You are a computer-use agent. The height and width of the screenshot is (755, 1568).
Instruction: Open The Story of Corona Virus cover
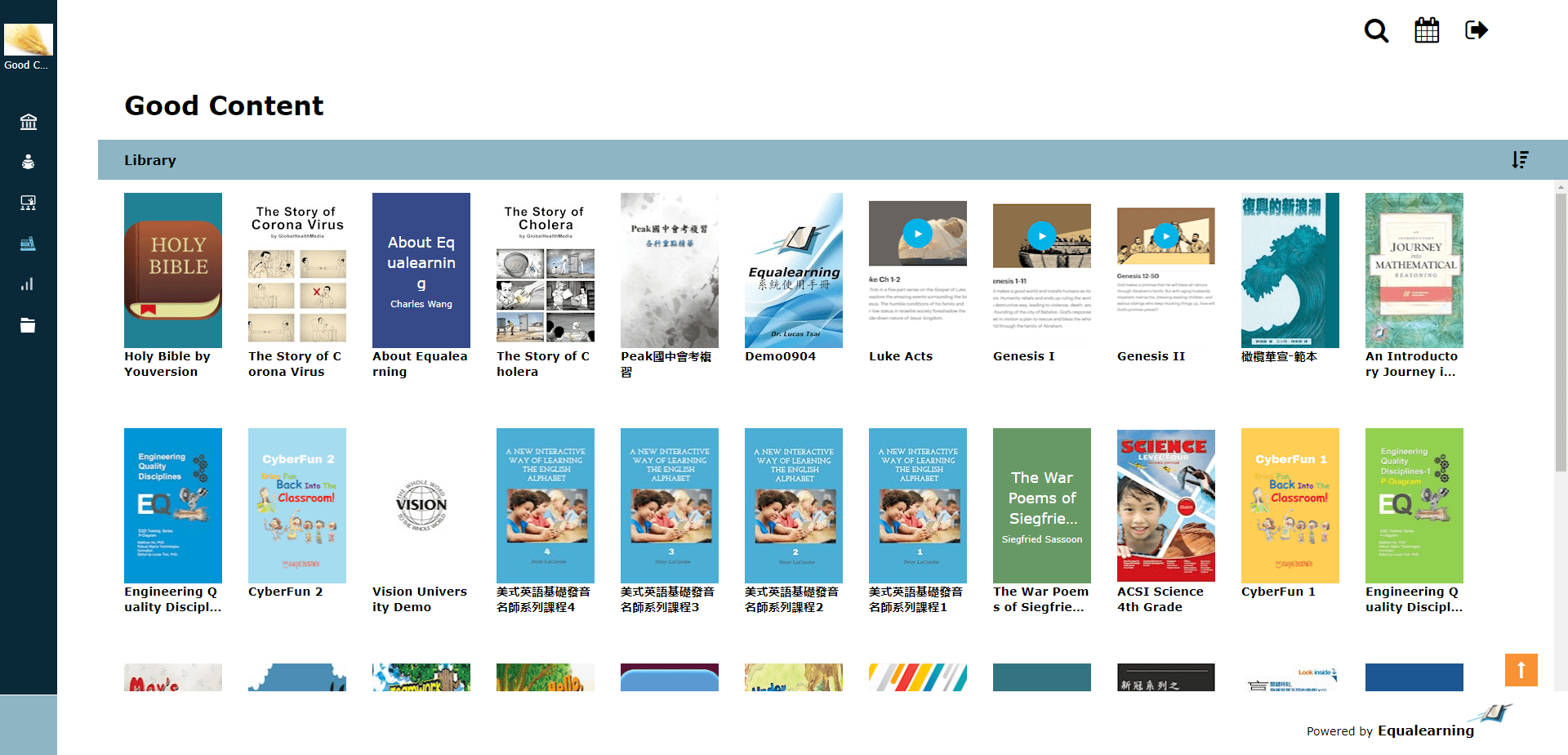(x=297, y=270)
